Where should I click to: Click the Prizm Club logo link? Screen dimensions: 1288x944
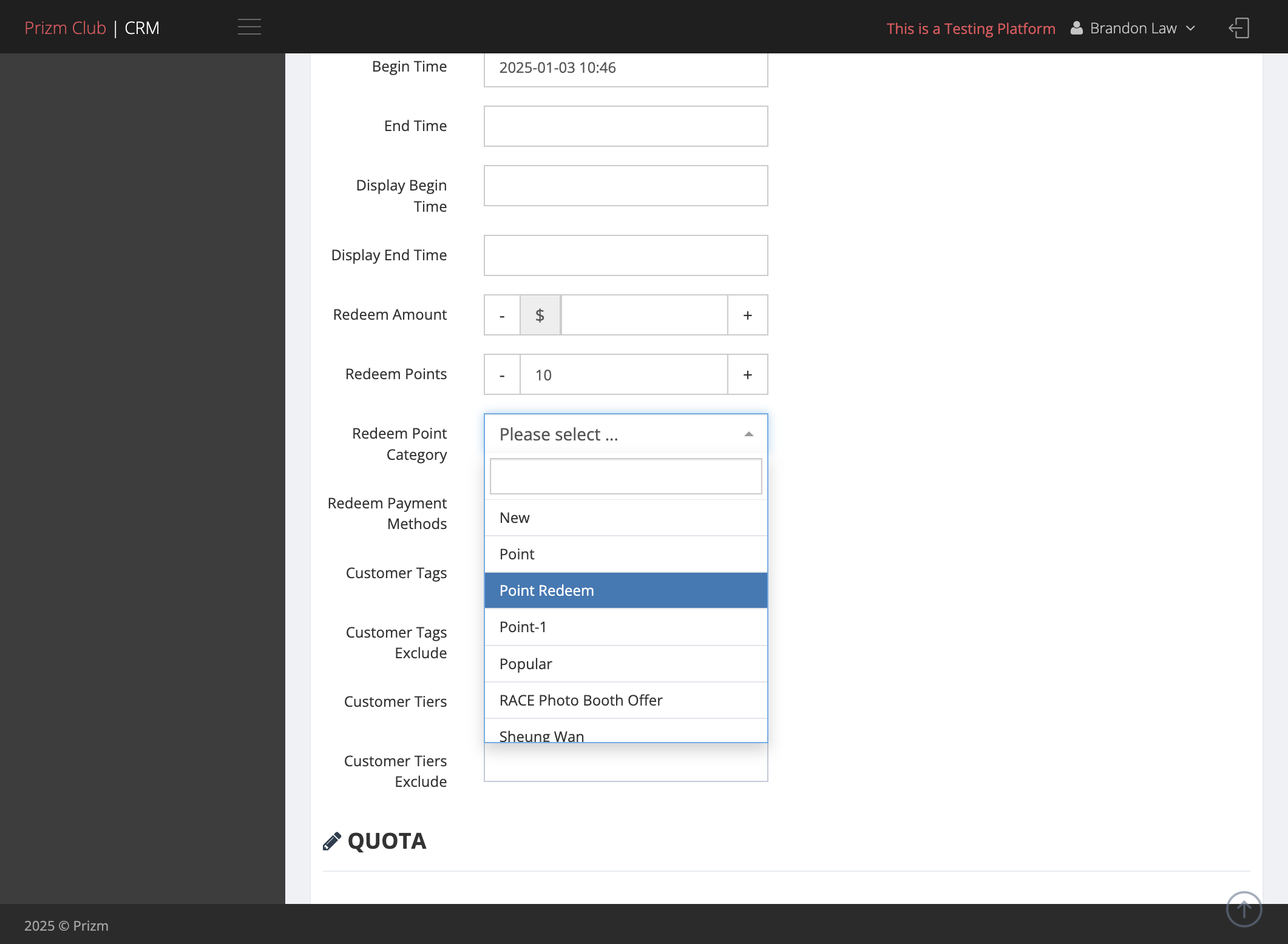65,28
